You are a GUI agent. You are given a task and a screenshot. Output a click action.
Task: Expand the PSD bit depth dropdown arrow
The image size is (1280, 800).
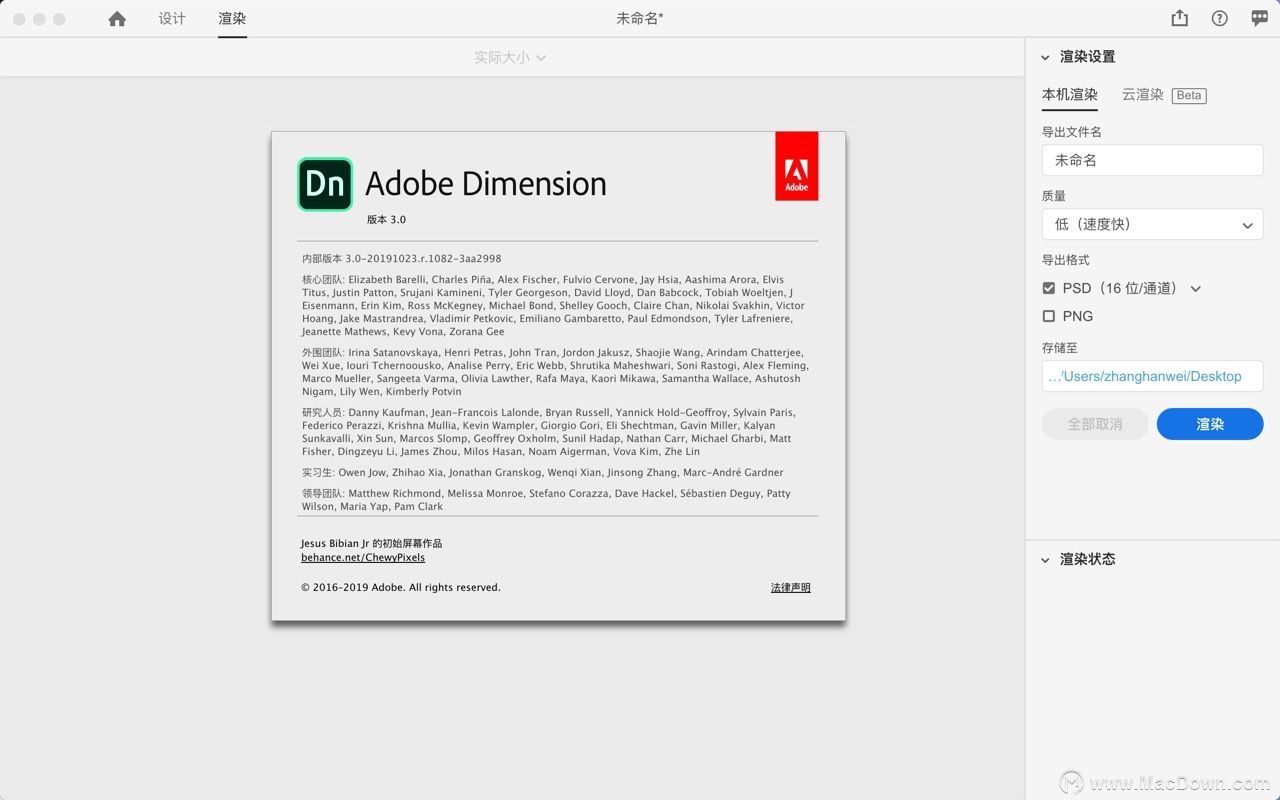(1195, 289)
